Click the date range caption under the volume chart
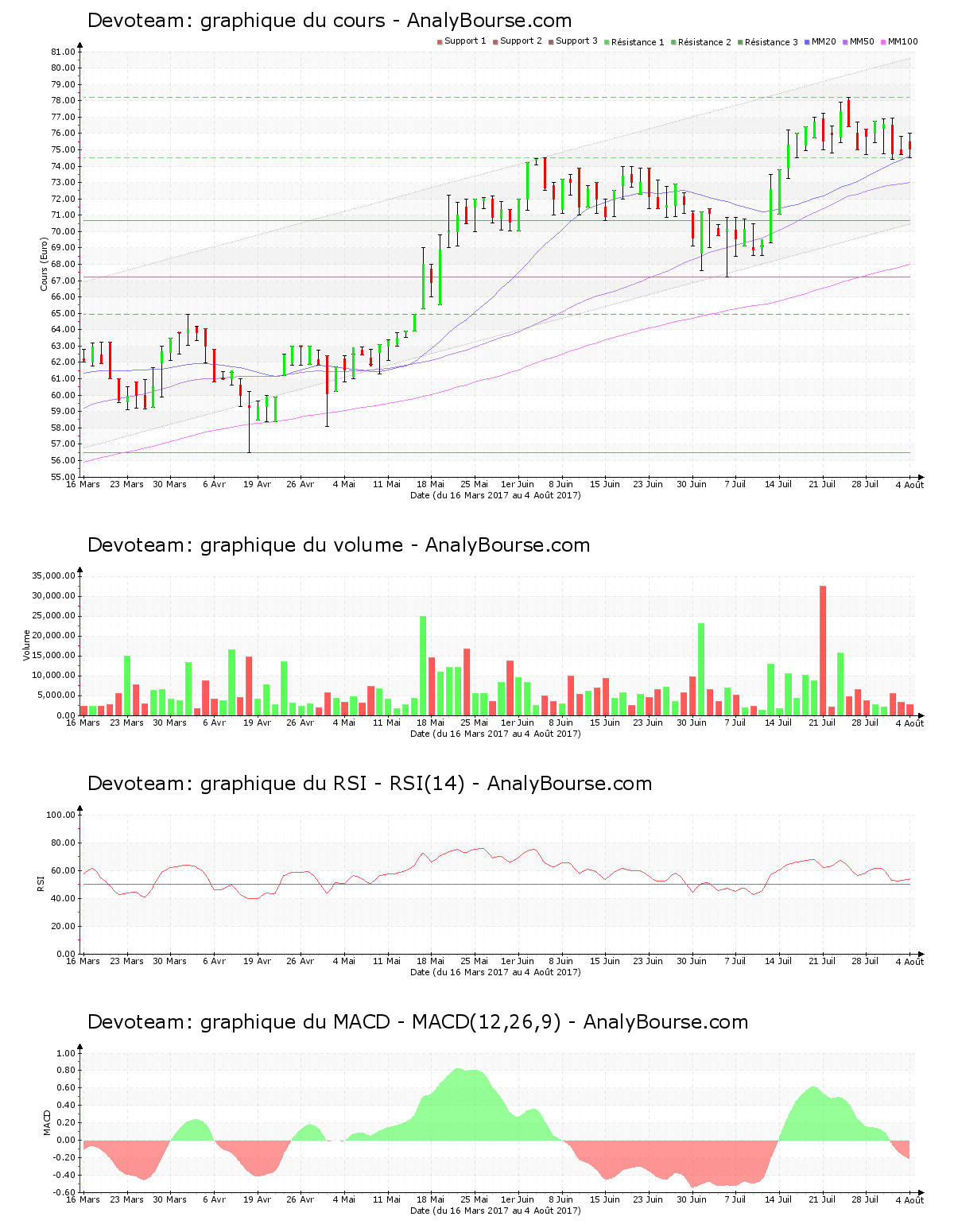This screenshot has width=954, height=1232. point(495,734)
